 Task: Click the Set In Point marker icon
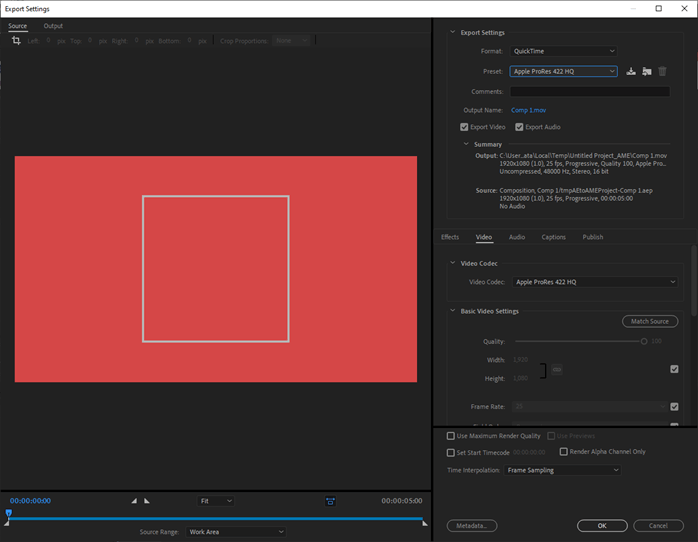point(135,500)
